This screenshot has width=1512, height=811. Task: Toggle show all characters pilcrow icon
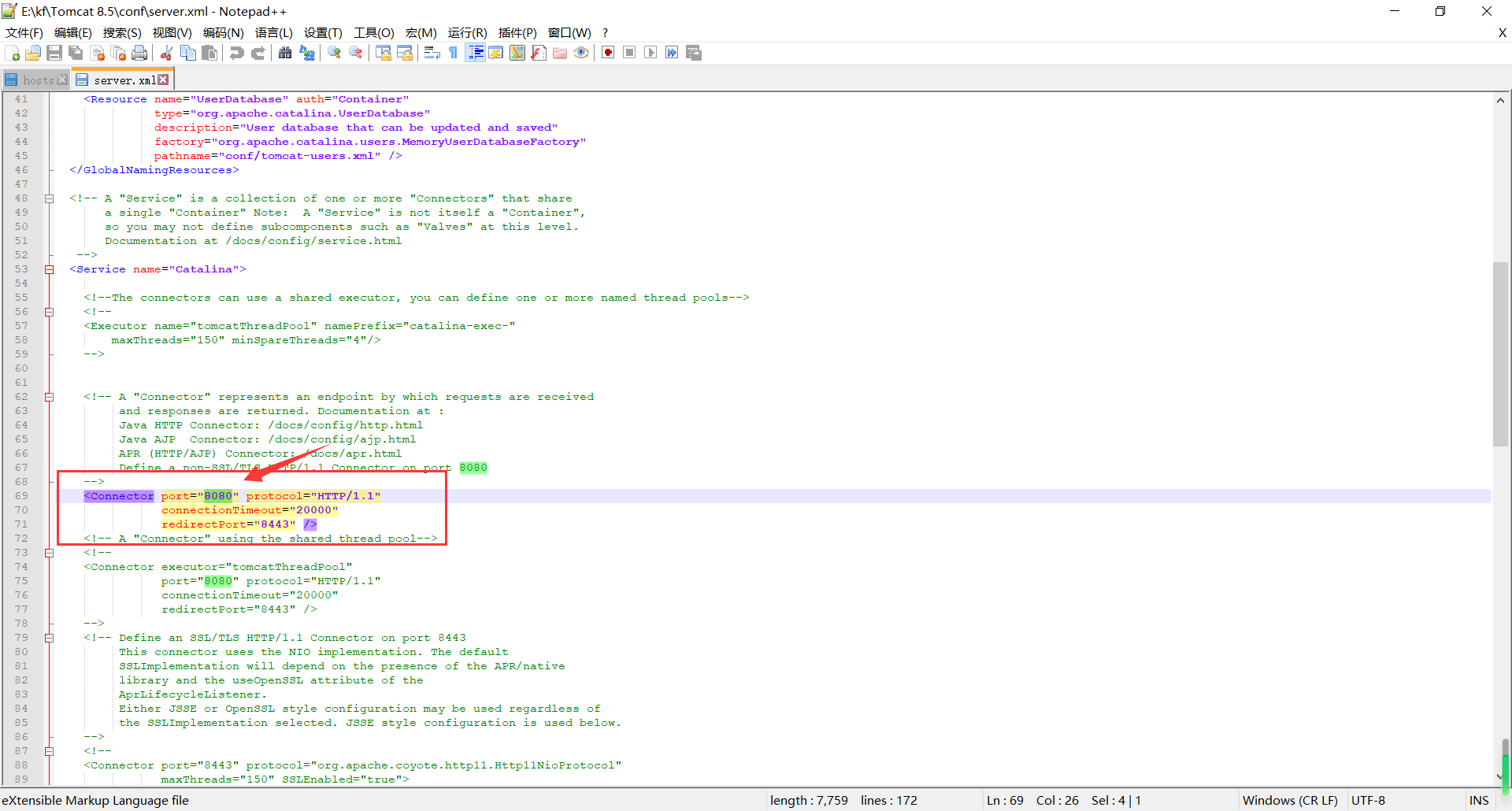coord(453,53)
